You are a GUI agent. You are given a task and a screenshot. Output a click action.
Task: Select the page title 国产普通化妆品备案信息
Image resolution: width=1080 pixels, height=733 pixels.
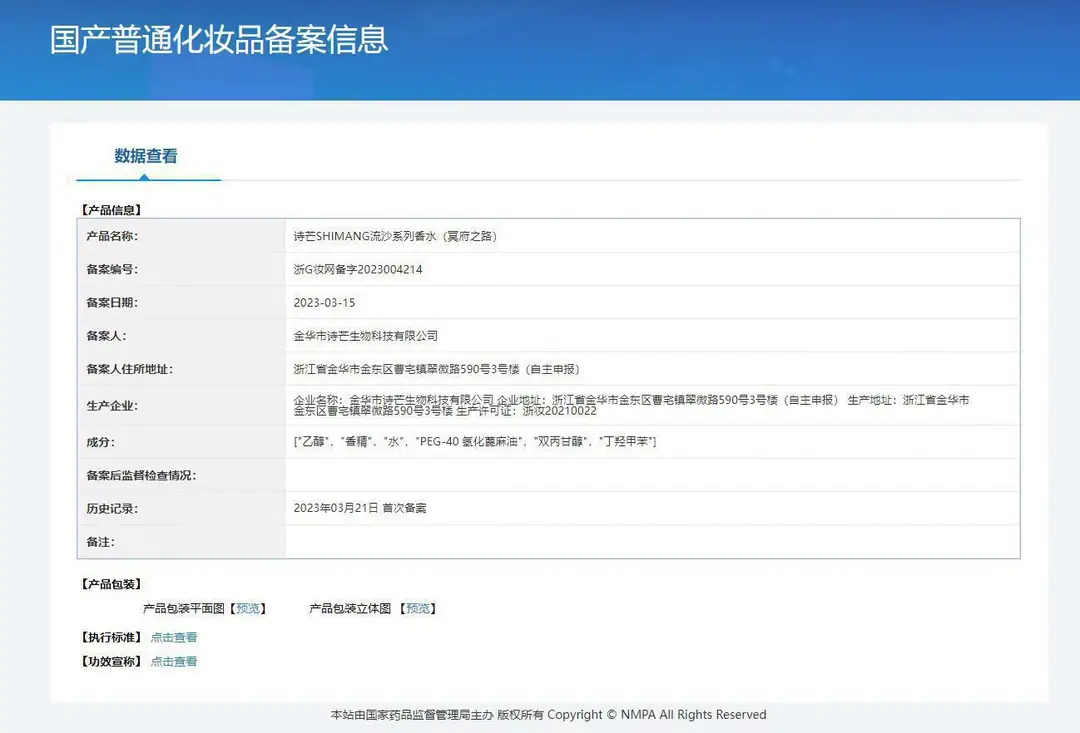(219, 39)
